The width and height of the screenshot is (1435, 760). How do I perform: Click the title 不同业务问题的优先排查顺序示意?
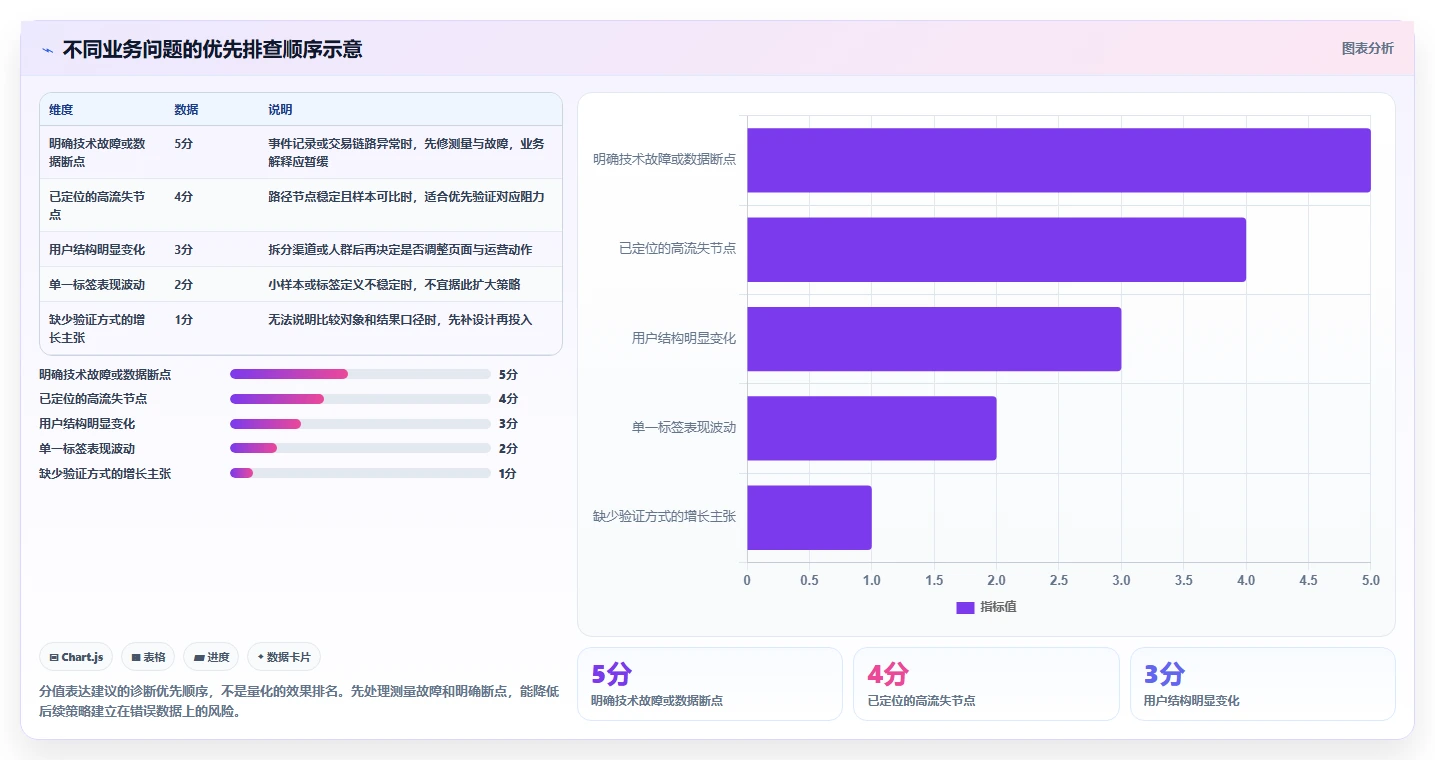tap(212, 49)
